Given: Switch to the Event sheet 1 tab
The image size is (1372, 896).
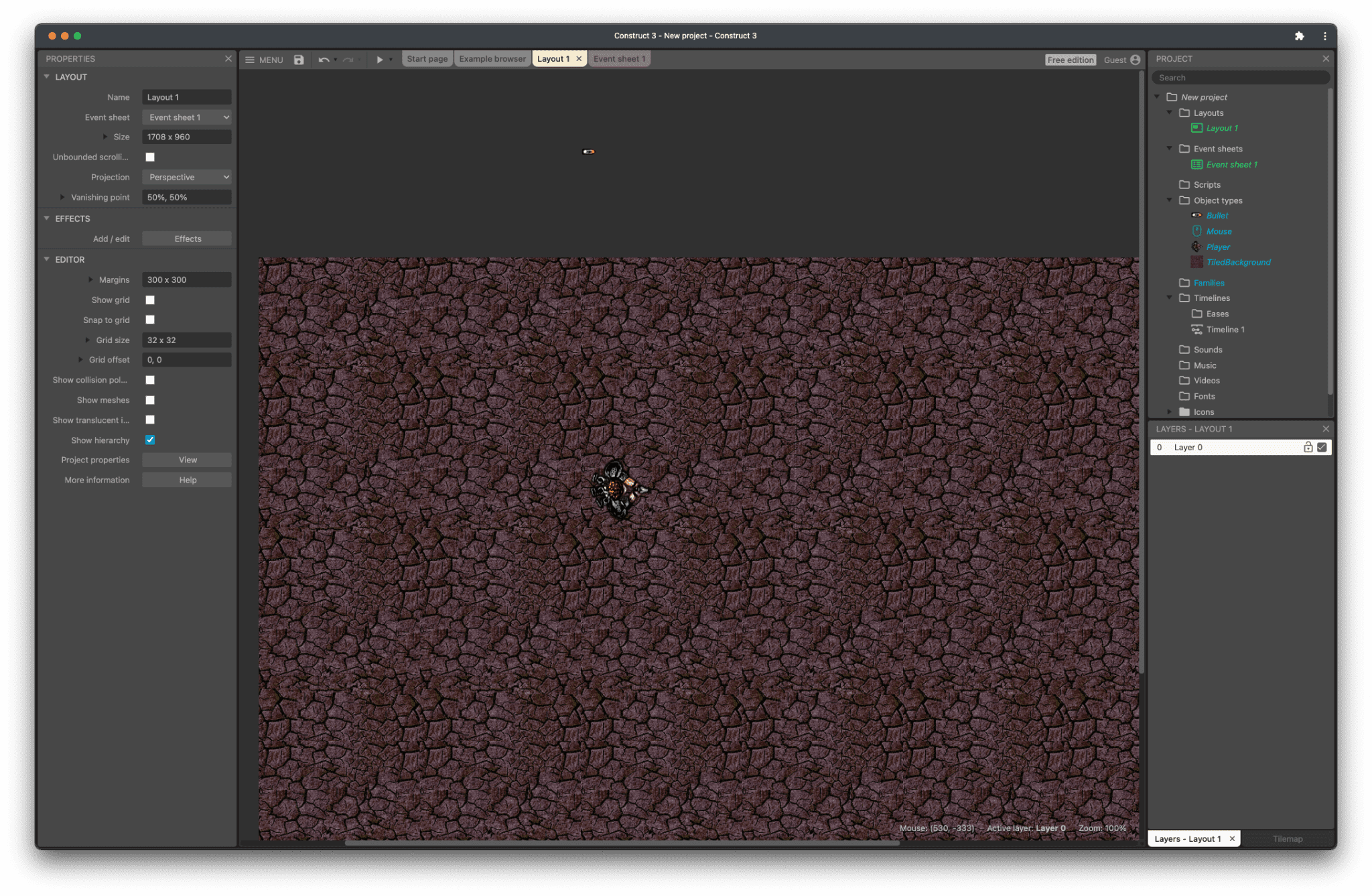Looking at the screenshot, I should click(x=618, y=59).
